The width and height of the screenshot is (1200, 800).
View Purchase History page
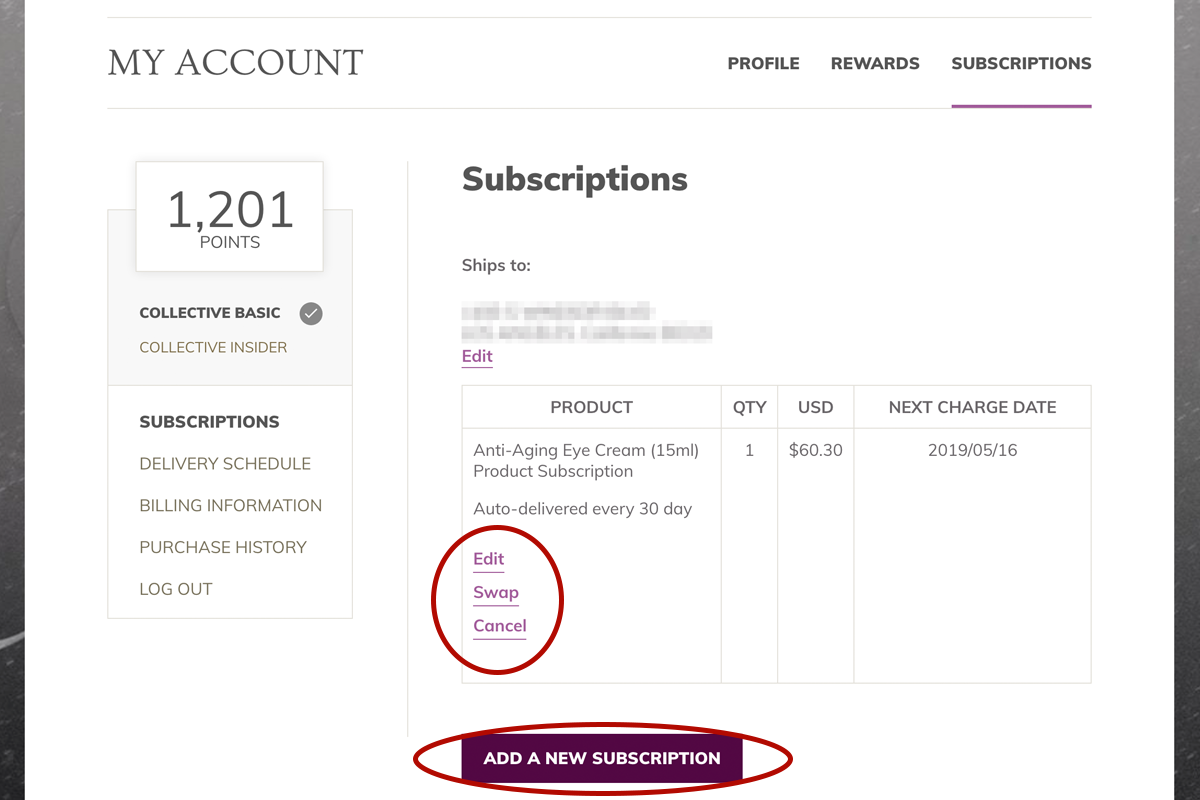[x=223, y=548]
